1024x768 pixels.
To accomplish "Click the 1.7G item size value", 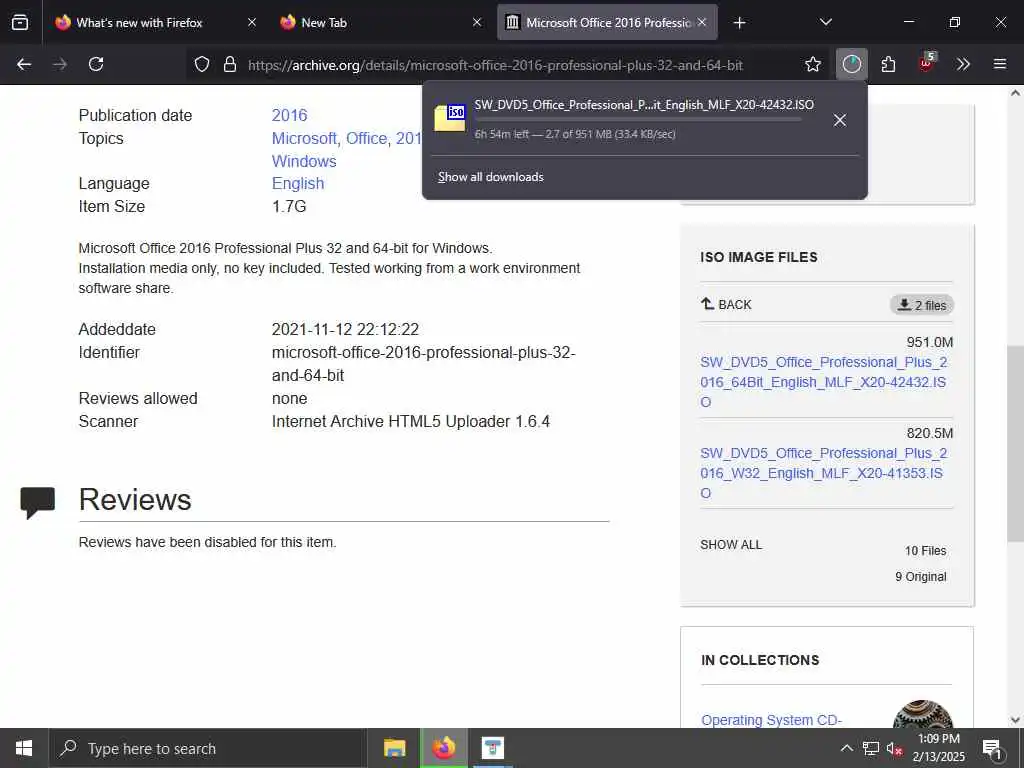I will point(289,206).
